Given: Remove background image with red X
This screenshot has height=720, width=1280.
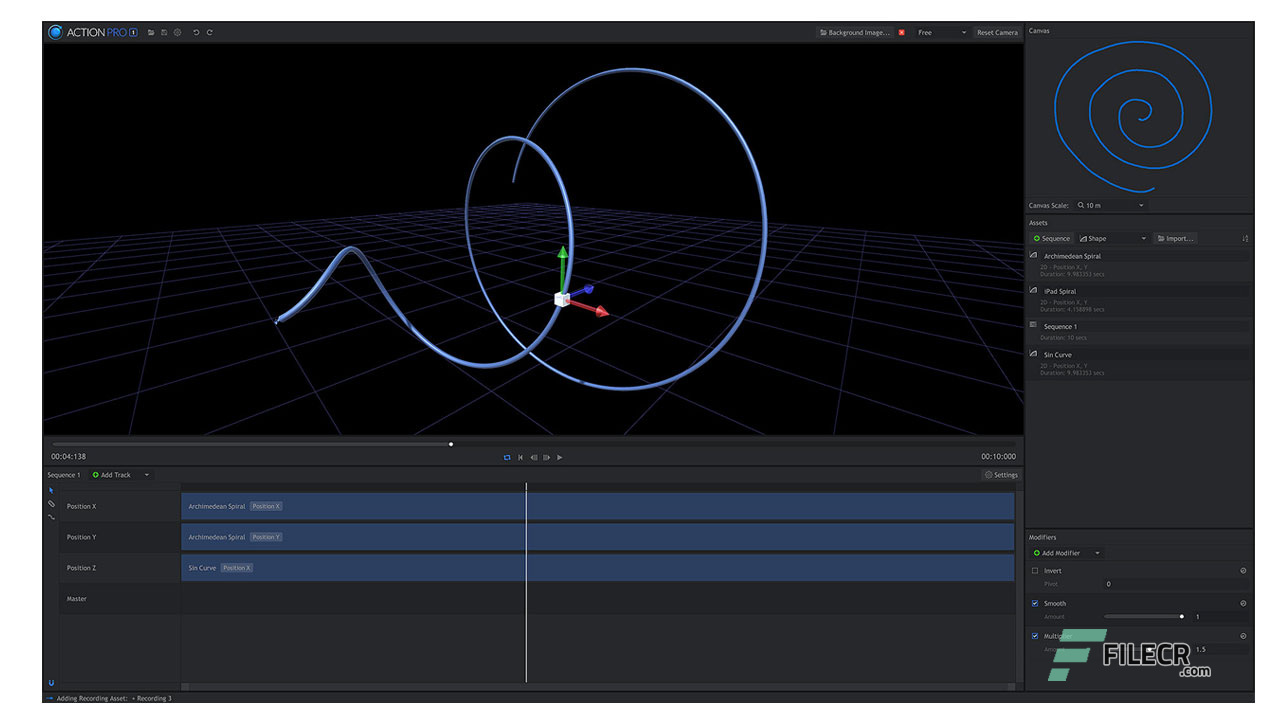Looking at the screenshot, I should (x=901, y=32).
